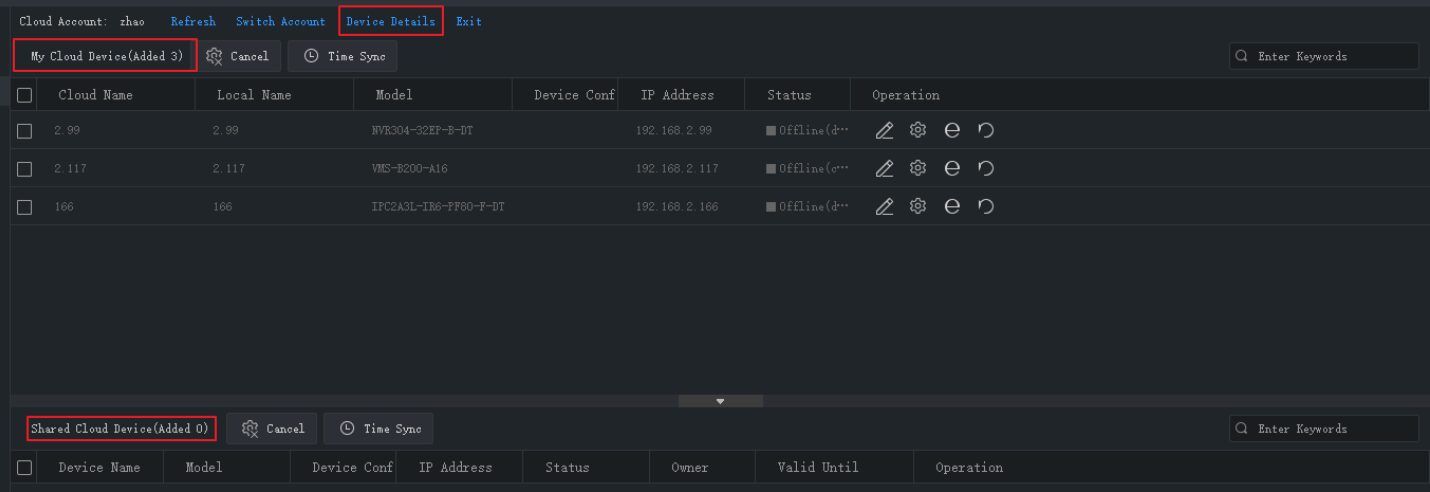
Task: Click the edit pencil icon for device 2.99
Action: pos(884,131)
